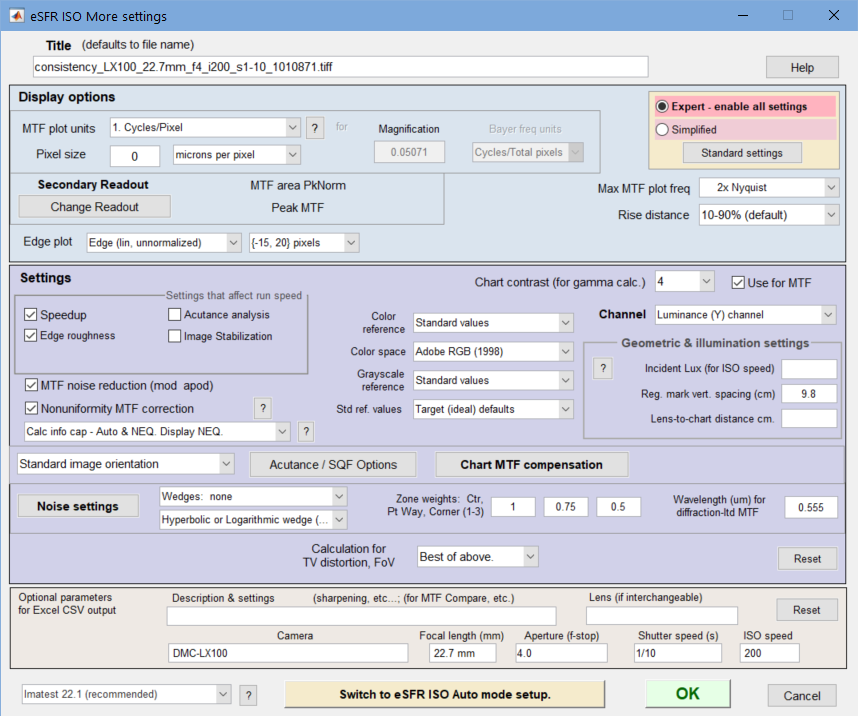Click the Cancel button
Image resolution: width=858 pixels, height=716 pixels.
[802, 696]
